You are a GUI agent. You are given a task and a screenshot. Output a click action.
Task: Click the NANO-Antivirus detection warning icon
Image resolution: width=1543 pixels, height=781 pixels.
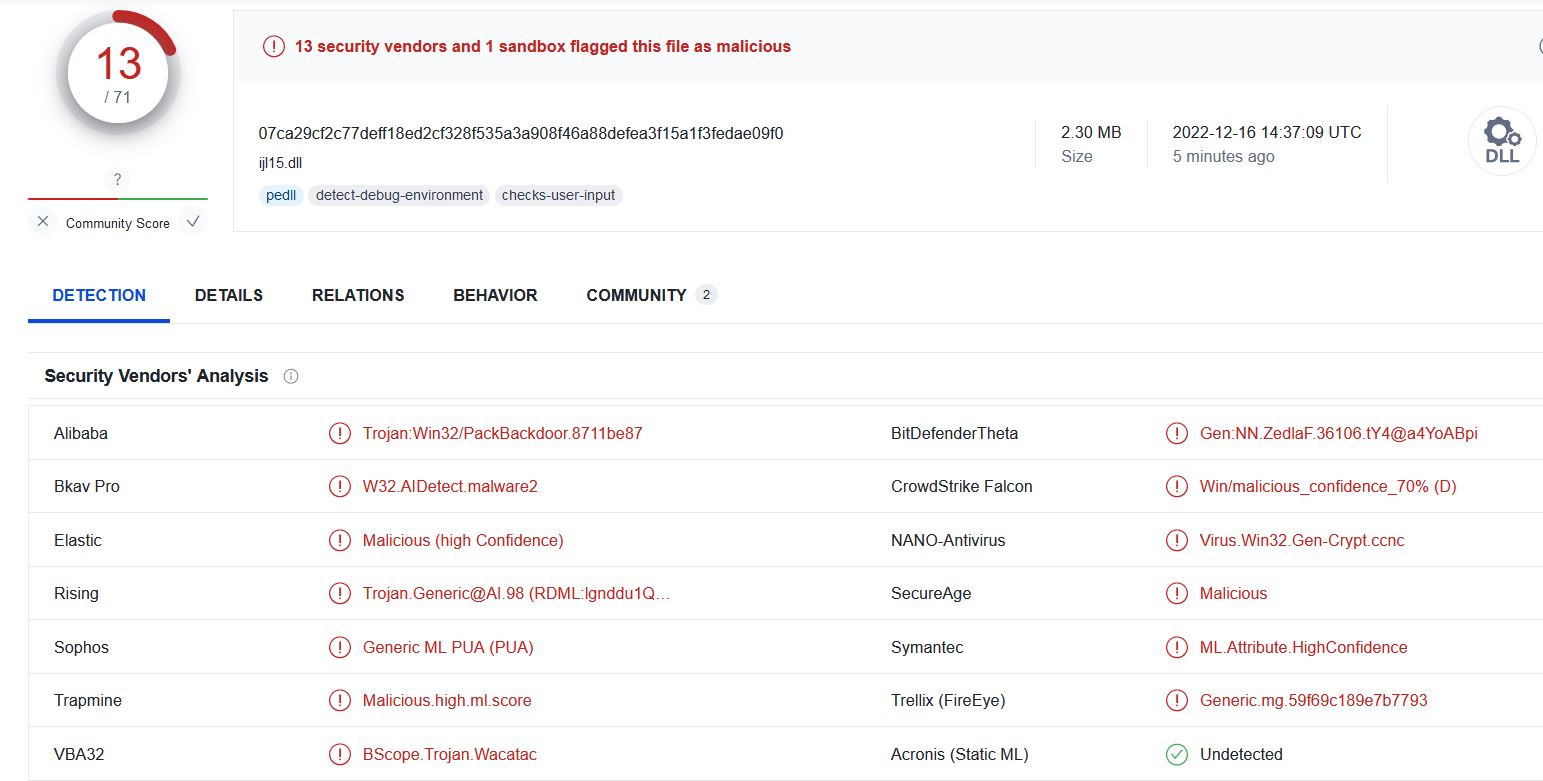[1177, 540]
